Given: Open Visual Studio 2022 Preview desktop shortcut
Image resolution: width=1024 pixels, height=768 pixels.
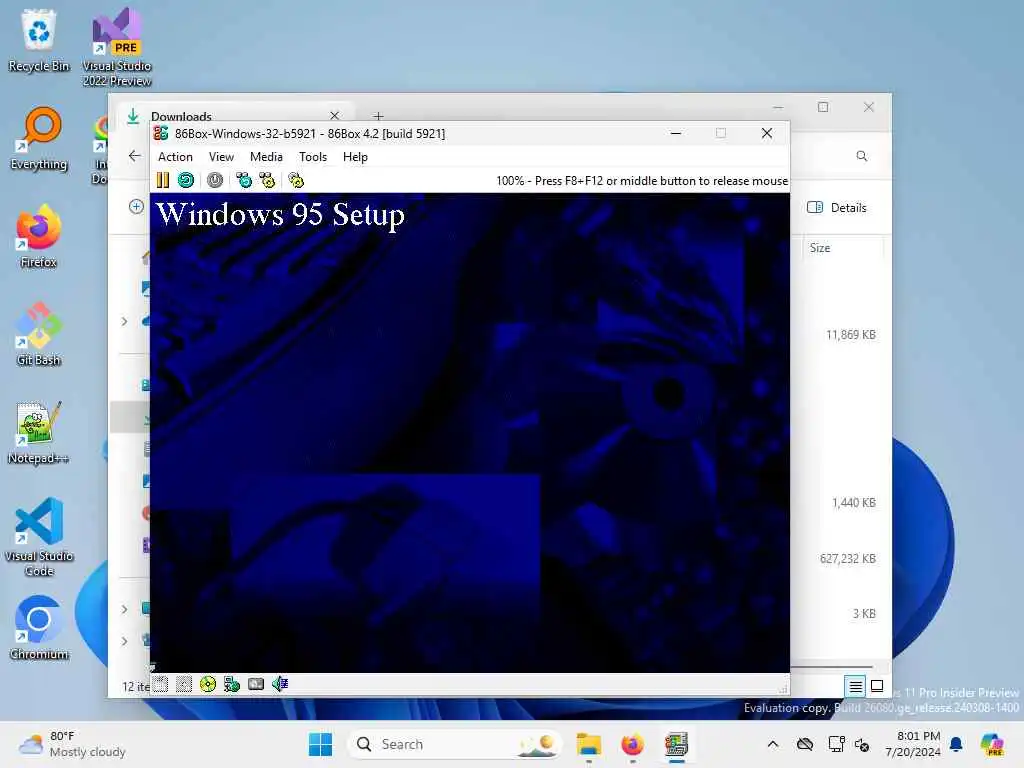Looking at the screenshot, I should click(117, 48).
